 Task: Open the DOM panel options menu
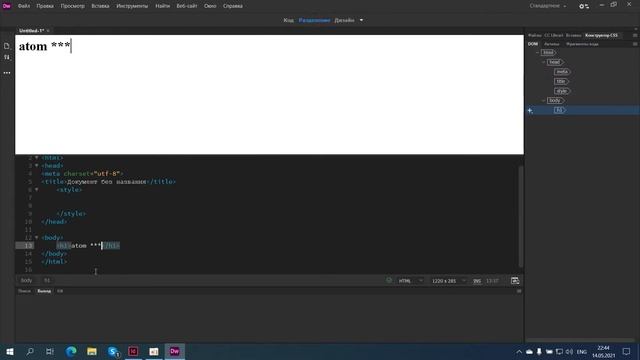point(635,44)
